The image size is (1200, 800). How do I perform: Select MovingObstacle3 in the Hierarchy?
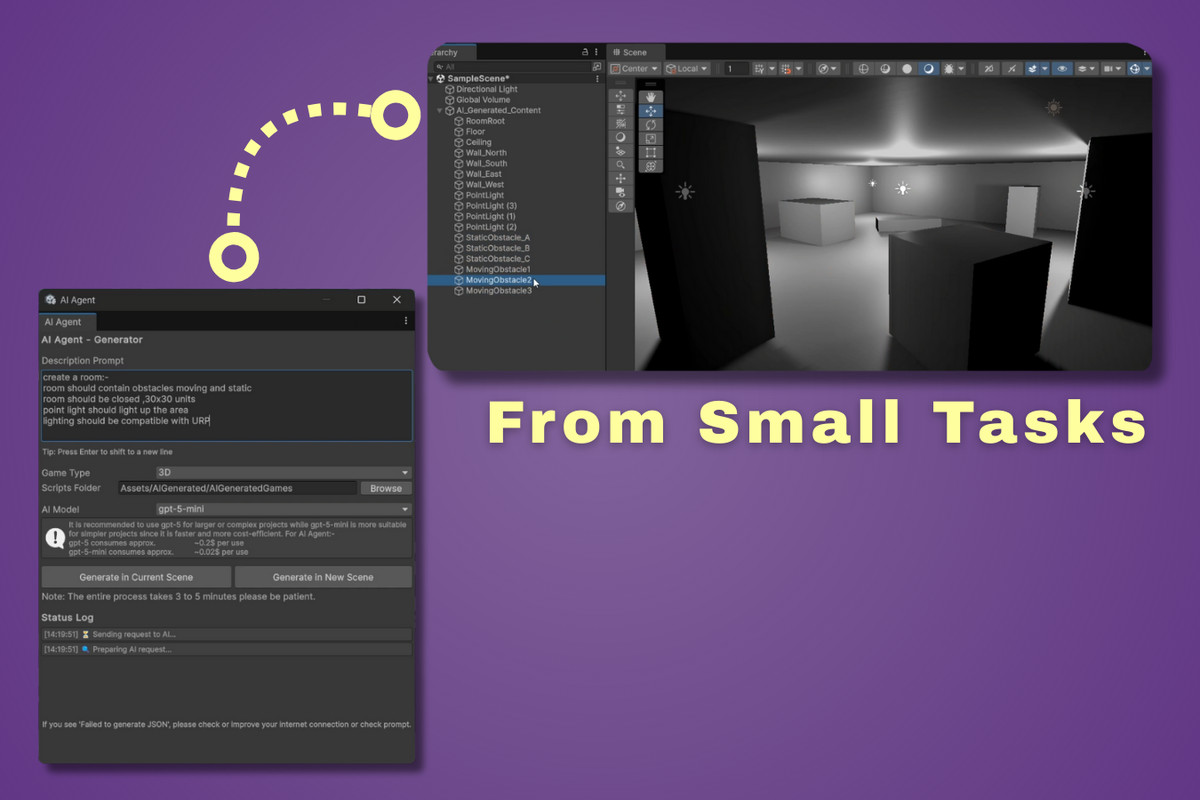click(x=498, y=291)
